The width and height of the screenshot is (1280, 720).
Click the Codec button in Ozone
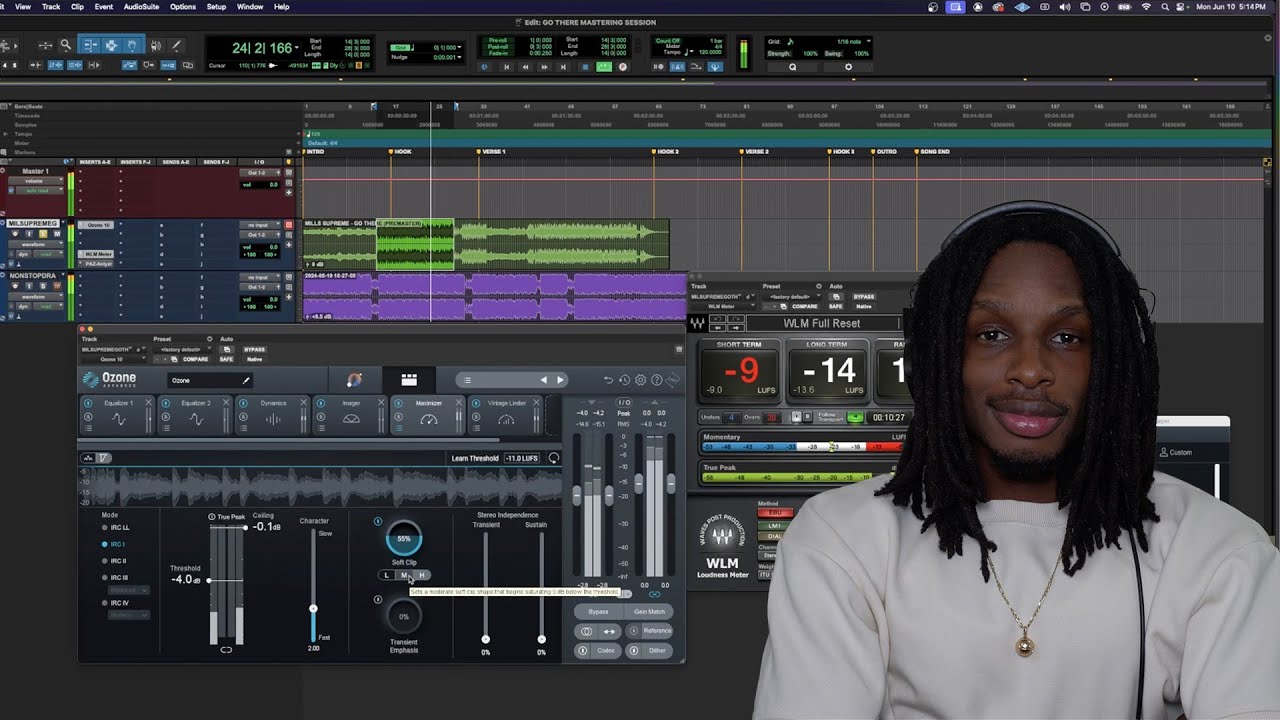point(598,650)
